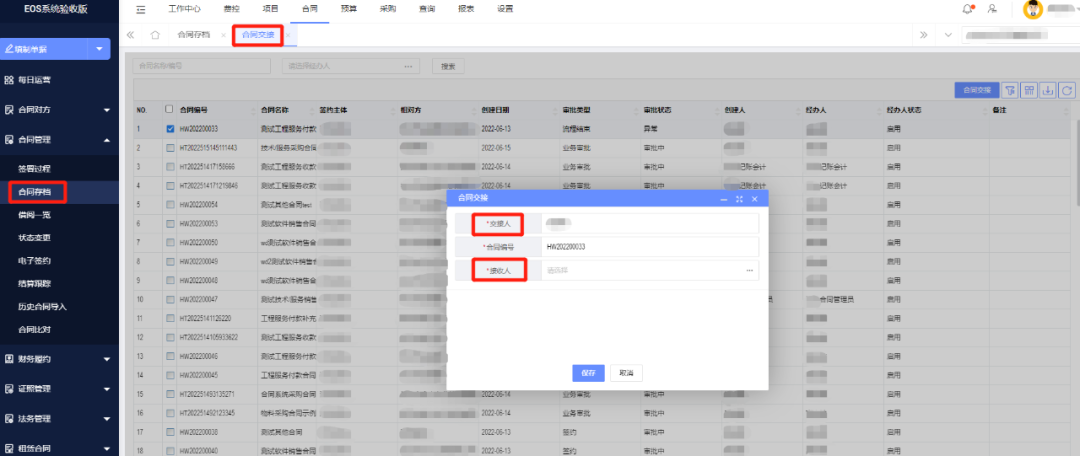Click the 证照管理 sidebar icon

coord(9,388)
